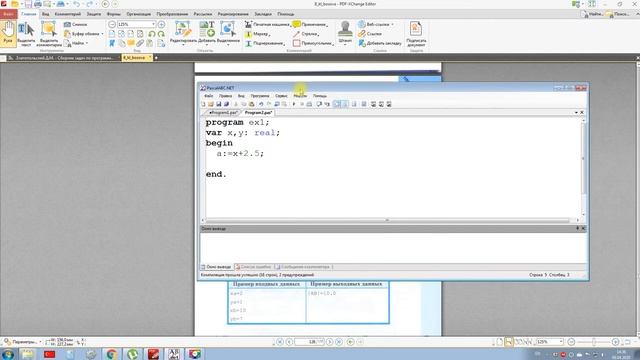Open the Edit (Редактировать) objects tool
Image resolution: width=640 pixels, height=360 pixels.
tap(183, 33)
